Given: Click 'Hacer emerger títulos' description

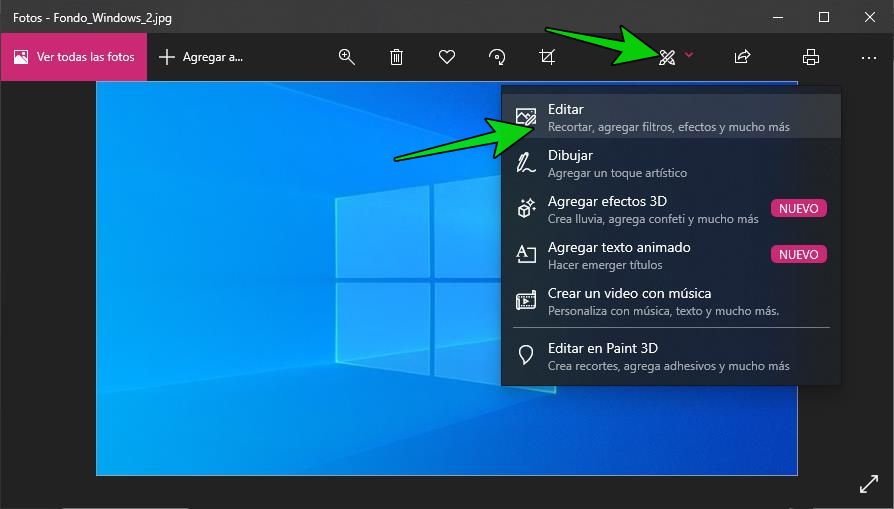Looking at the screenshot, I should [604, 265].
